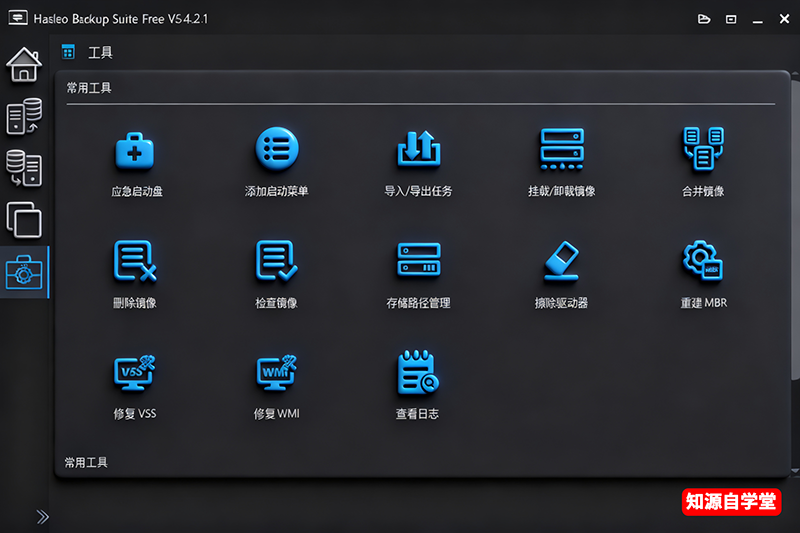Expand the sidebar with double-chevron arrow

pos(43,517)
